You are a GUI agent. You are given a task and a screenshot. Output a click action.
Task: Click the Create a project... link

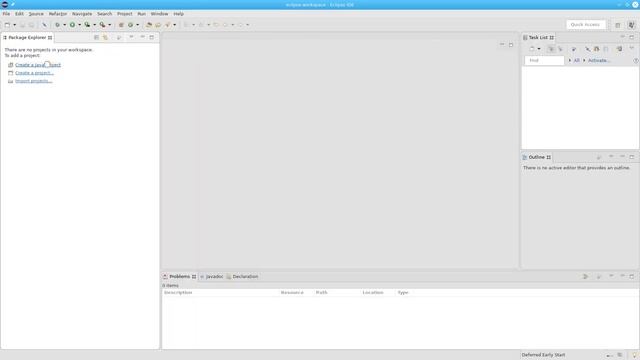click(x=34, y=73)
